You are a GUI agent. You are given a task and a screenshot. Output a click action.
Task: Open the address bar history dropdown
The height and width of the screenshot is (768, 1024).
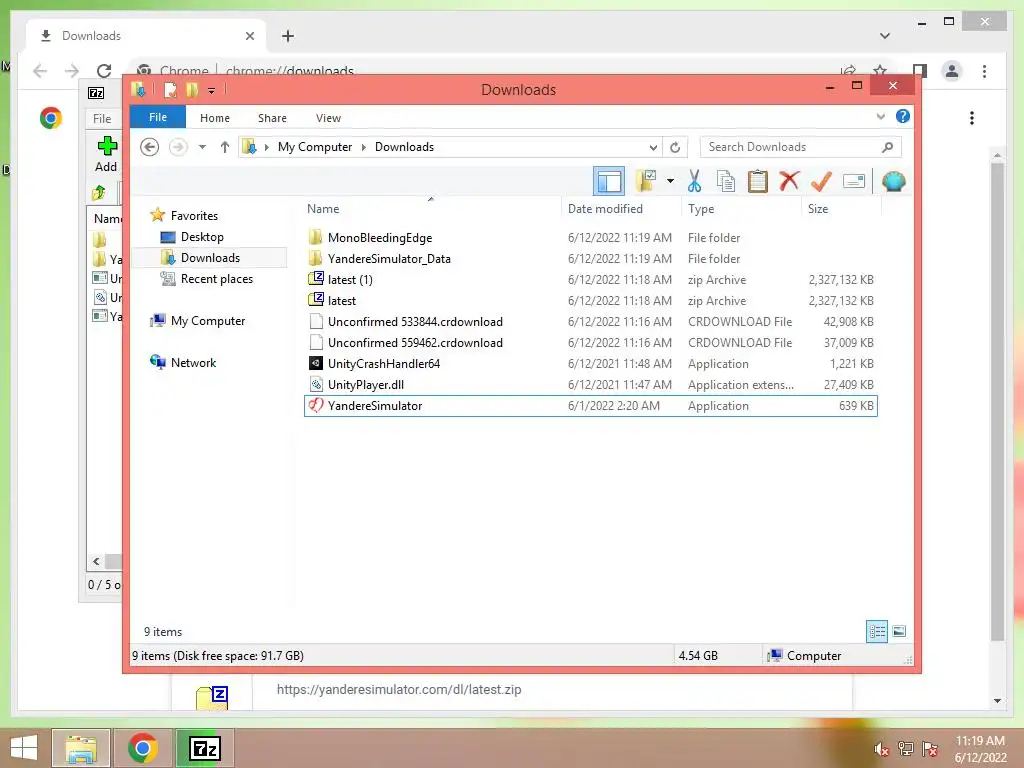pyautogui.click(x=653, y=147)
